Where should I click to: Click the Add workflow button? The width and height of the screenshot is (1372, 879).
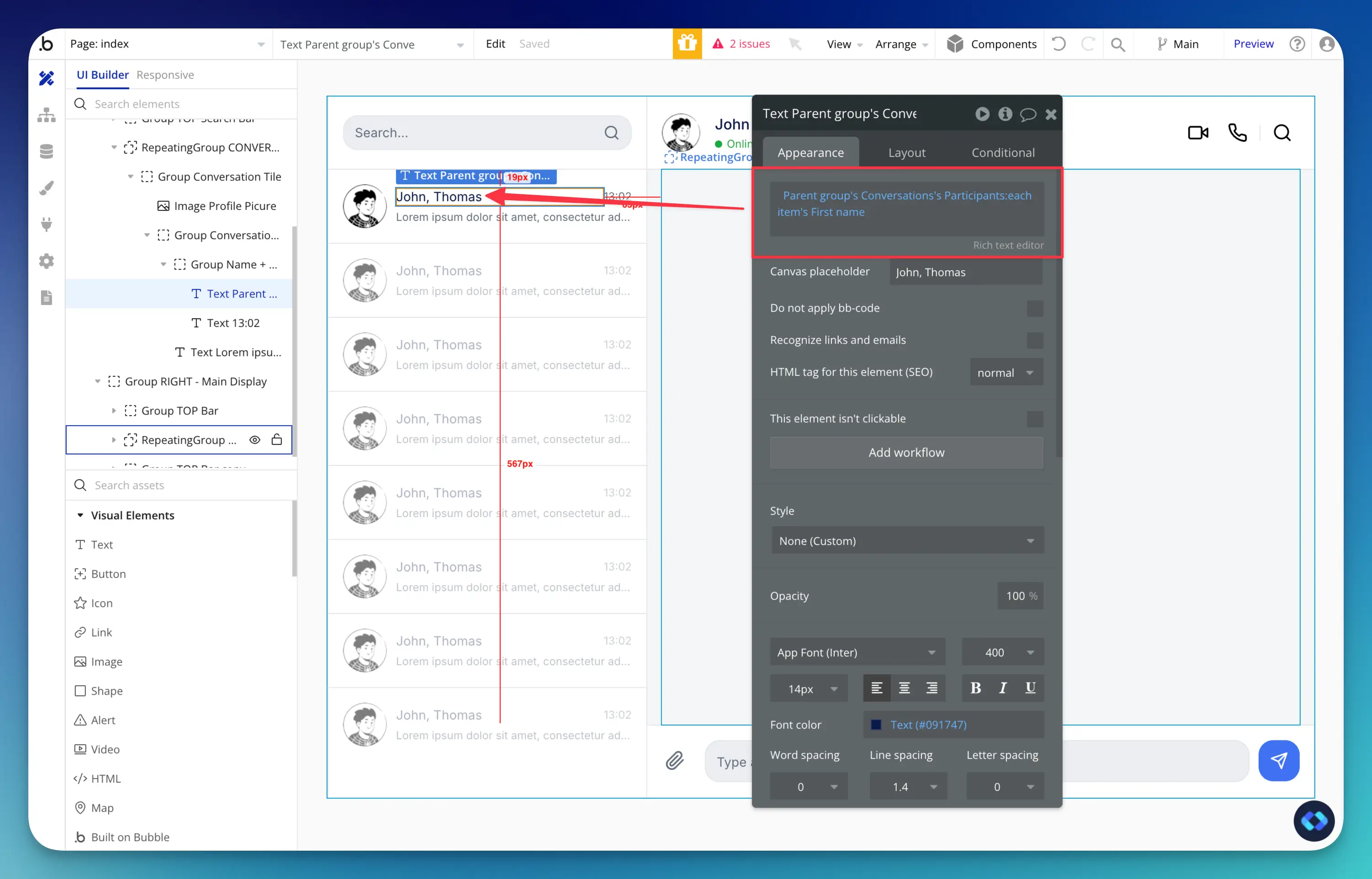(906, 453)
